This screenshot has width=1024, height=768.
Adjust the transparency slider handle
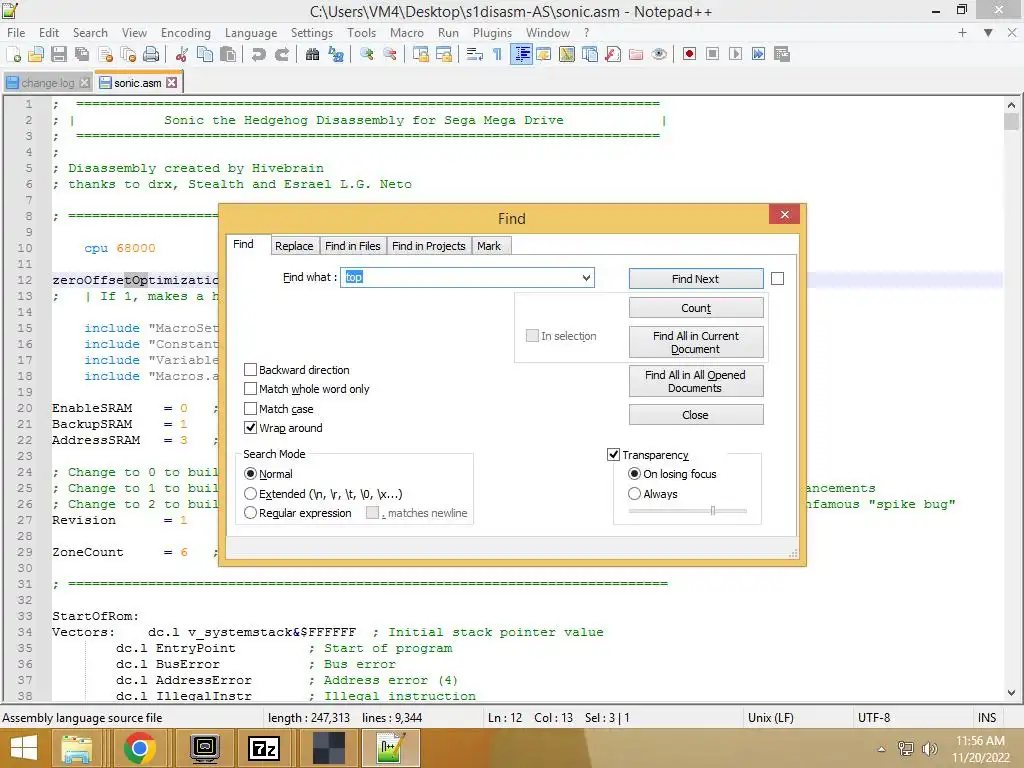click(x=712, y=511)
